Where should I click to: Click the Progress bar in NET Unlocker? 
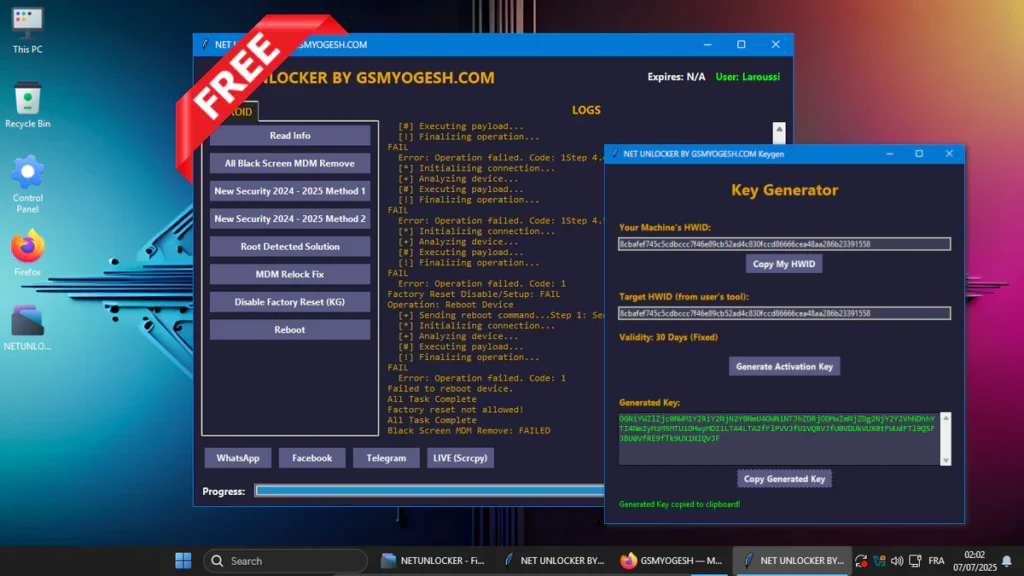430,490
